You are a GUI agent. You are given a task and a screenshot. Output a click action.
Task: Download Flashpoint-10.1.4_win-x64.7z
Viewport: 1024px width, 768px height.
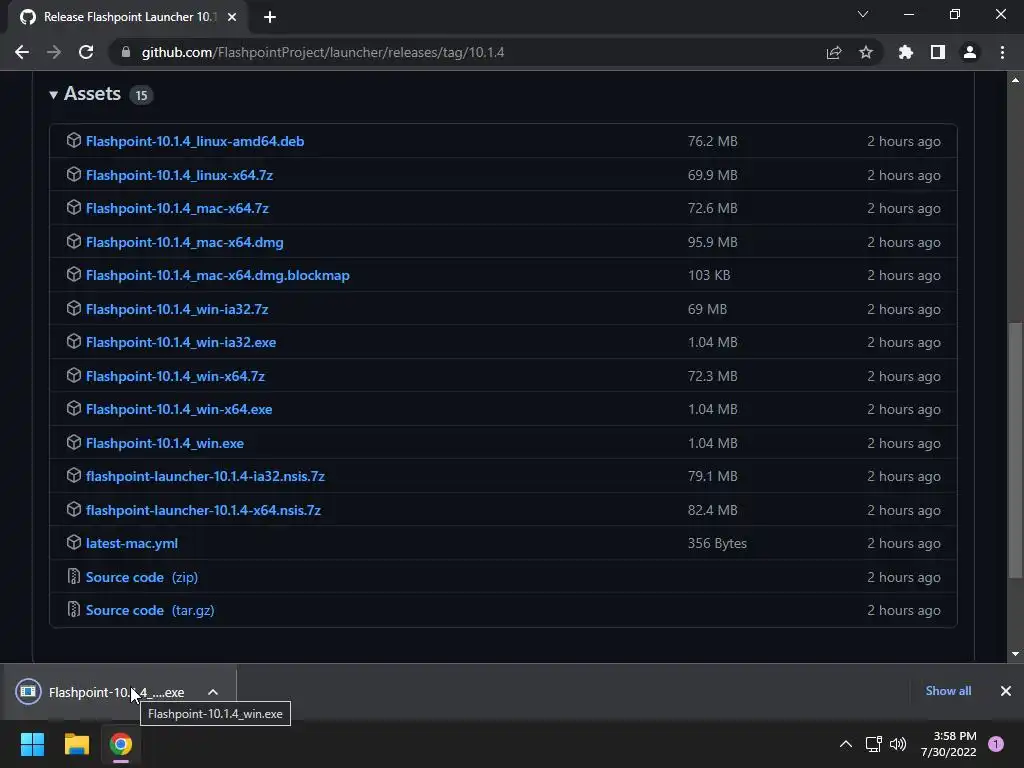(x=175, y=376)
